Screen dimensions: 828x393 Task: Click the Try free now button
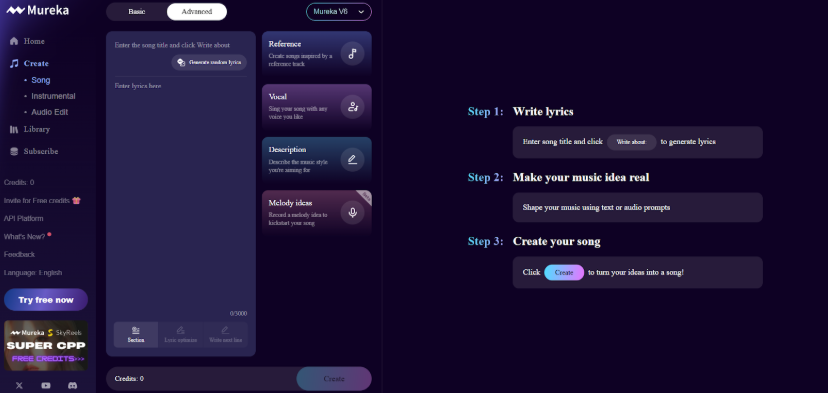tap(46, 300)
